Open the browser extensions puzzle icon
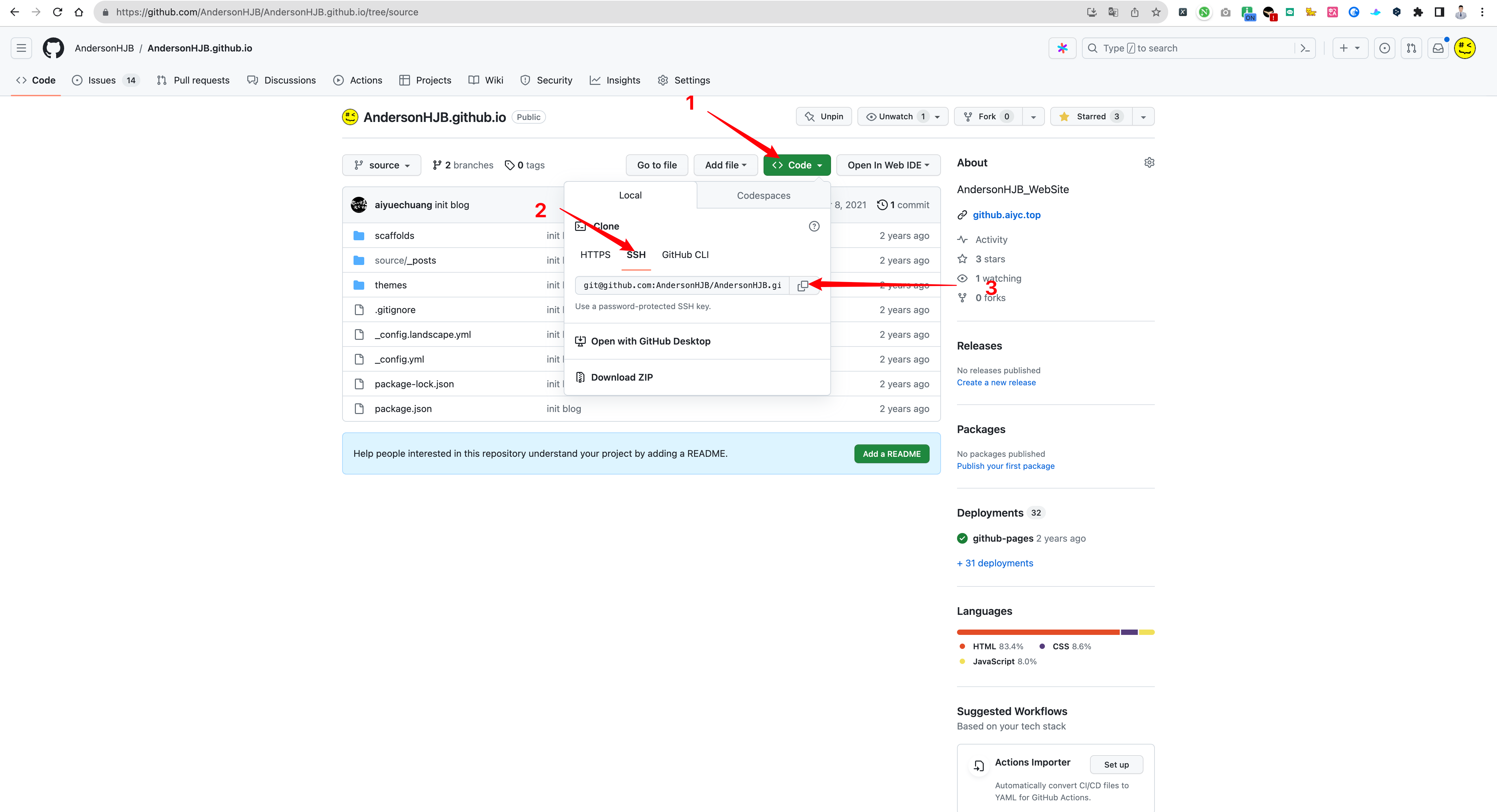Image resolution: width=1497 pixels, height=812 pixels. 1418,12
